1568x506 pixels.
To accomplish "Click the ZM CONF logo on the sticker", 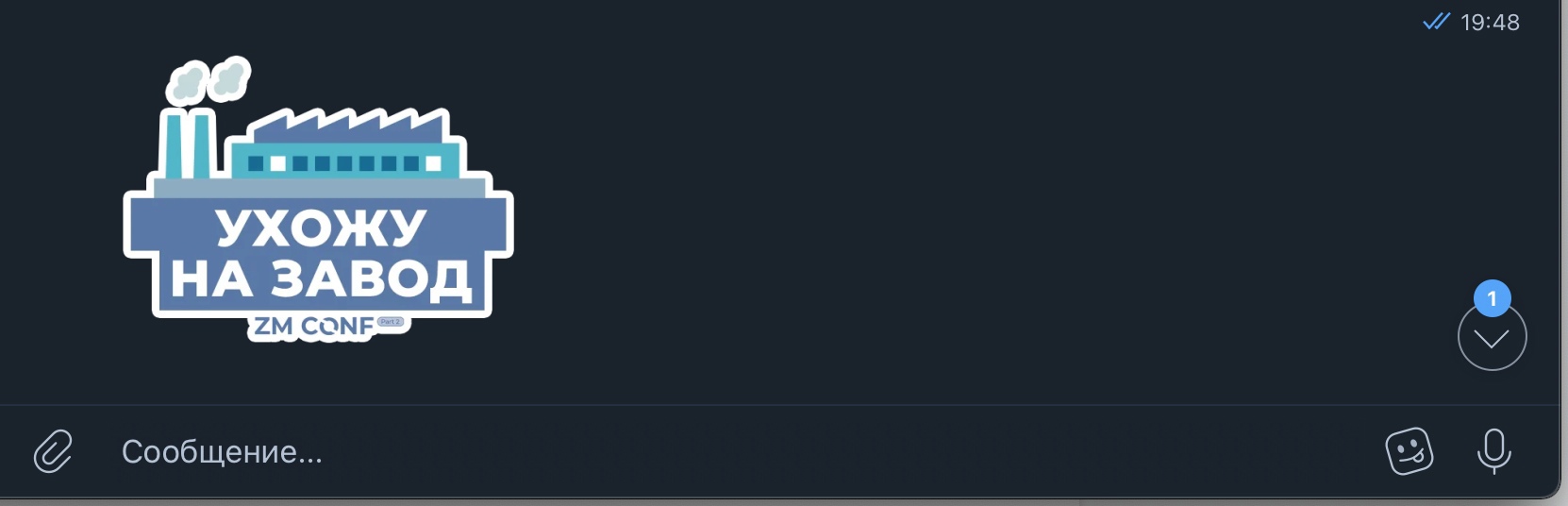I will (x=314, y=327).
